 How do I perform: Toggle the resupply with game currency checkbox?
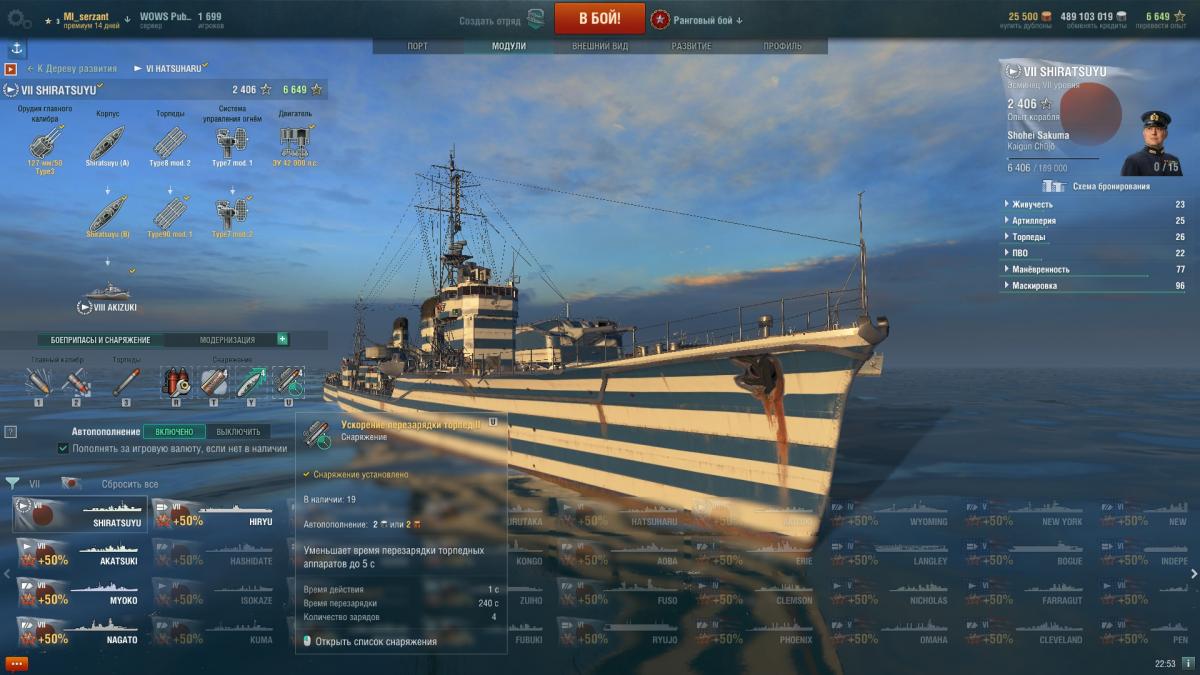click(63, 449)
